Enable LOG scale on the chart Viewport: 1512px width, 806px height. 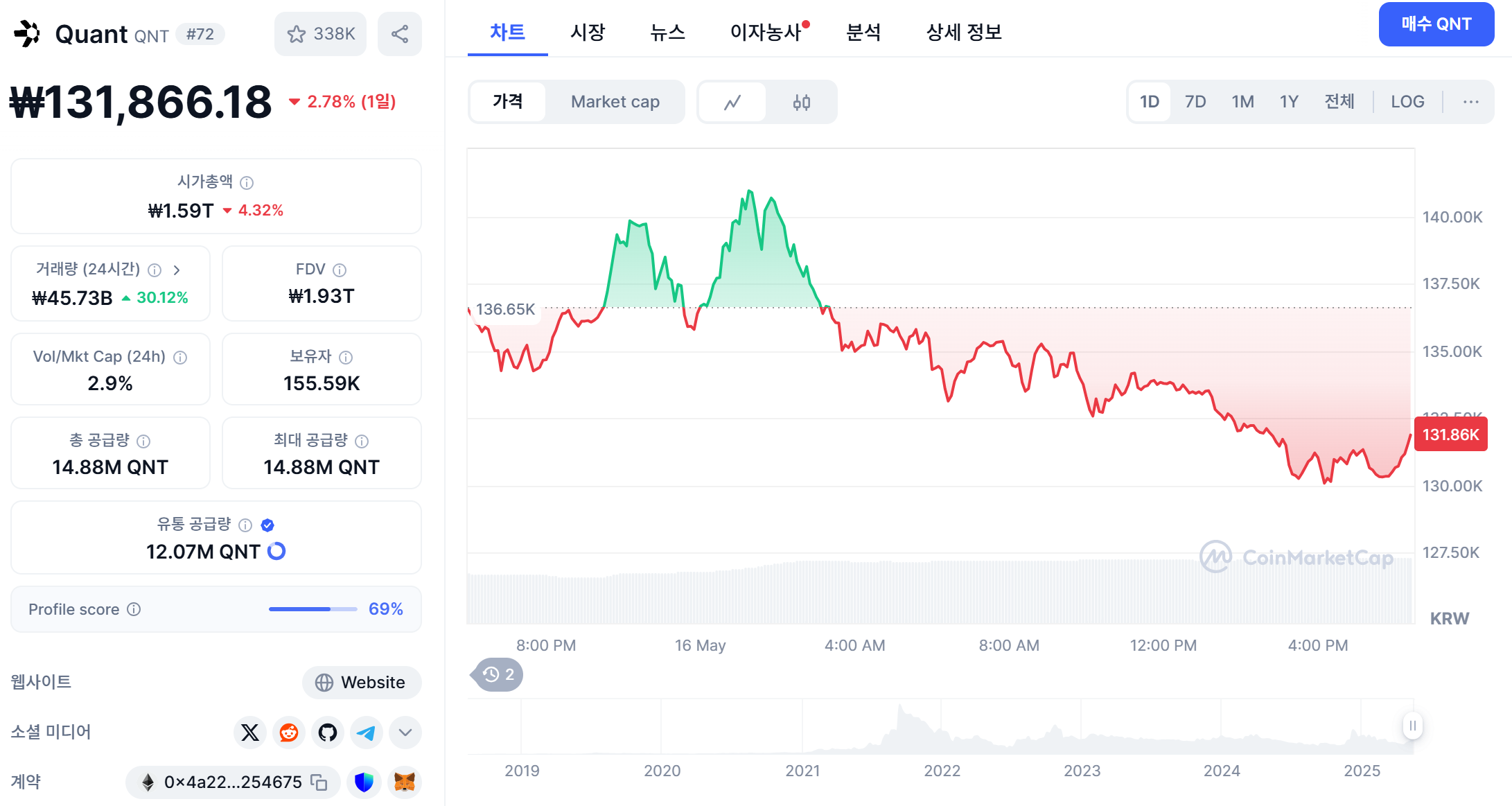point(1407,101)
